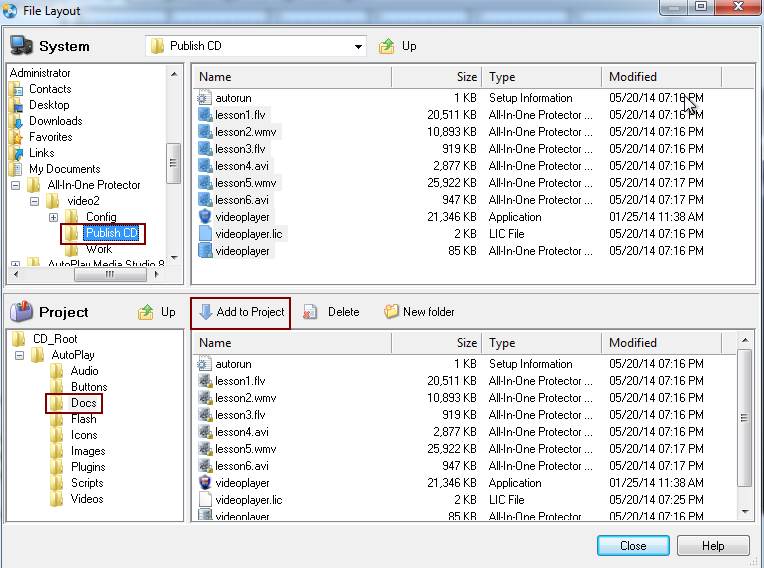Select the Videos folder in Project tree
Screen dimensions: 764x568
(x=86, y=499)
